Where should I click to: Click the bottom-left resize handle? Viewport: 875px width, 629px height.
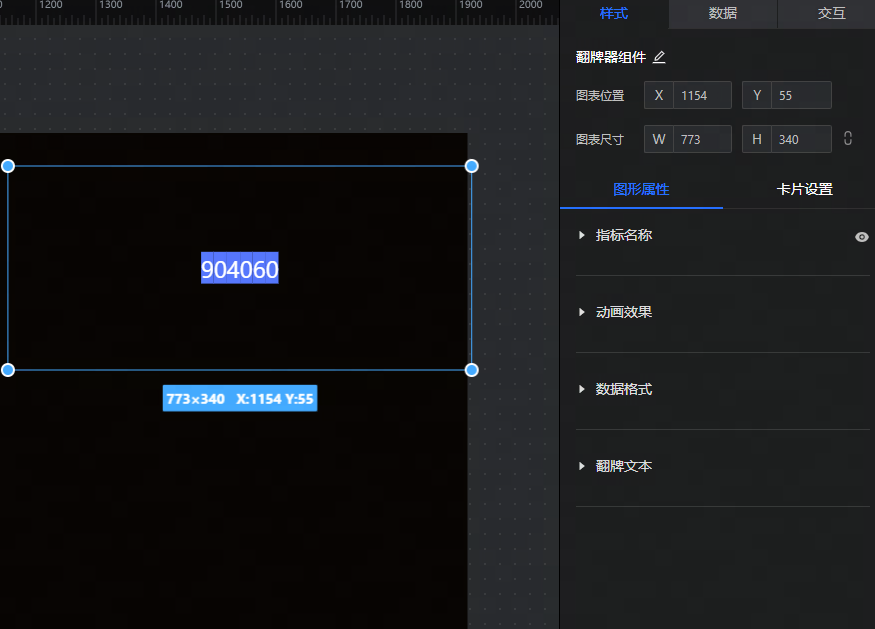click(8, 370)
